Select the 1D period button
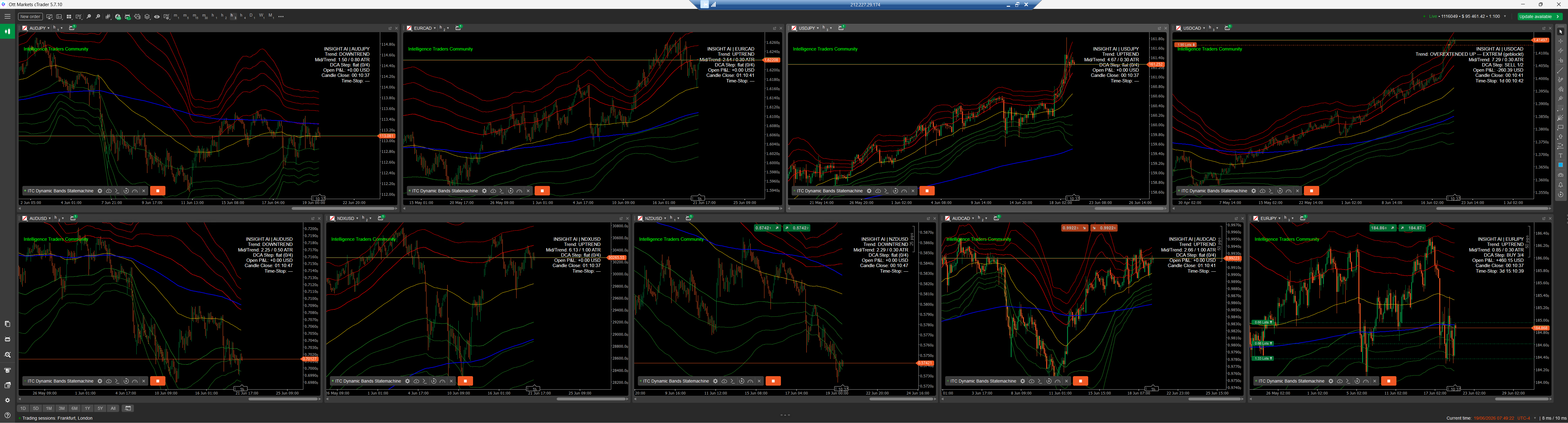Screen dimensions: 1568x423 click(x=23, y=408)
